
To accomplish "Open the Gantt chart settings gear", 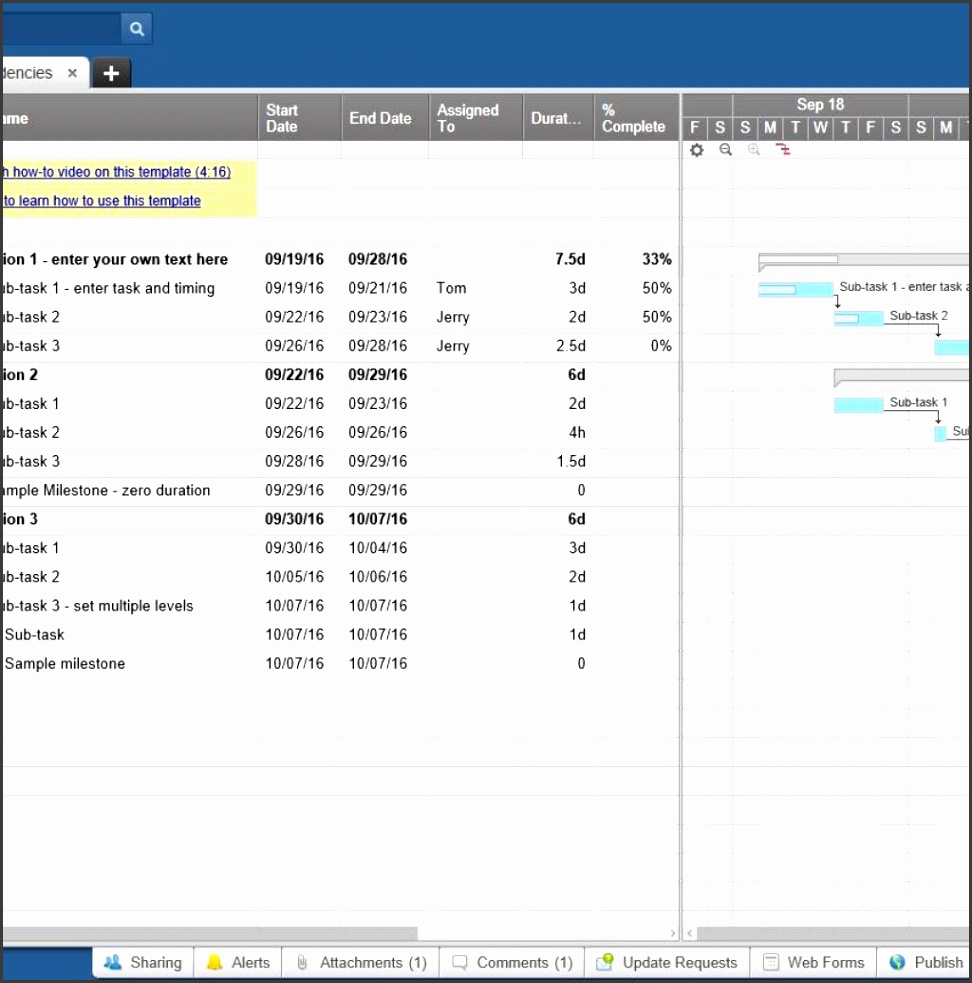I will [696, 149].
